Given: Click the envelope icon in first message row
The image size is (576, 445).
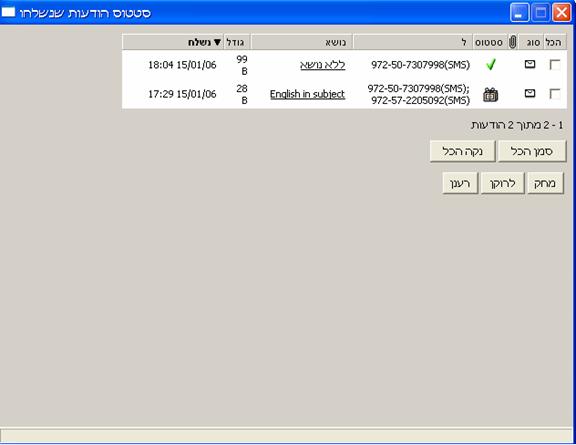Looking at the screenshot, I should pyautogui.click(x=530, y=64).
